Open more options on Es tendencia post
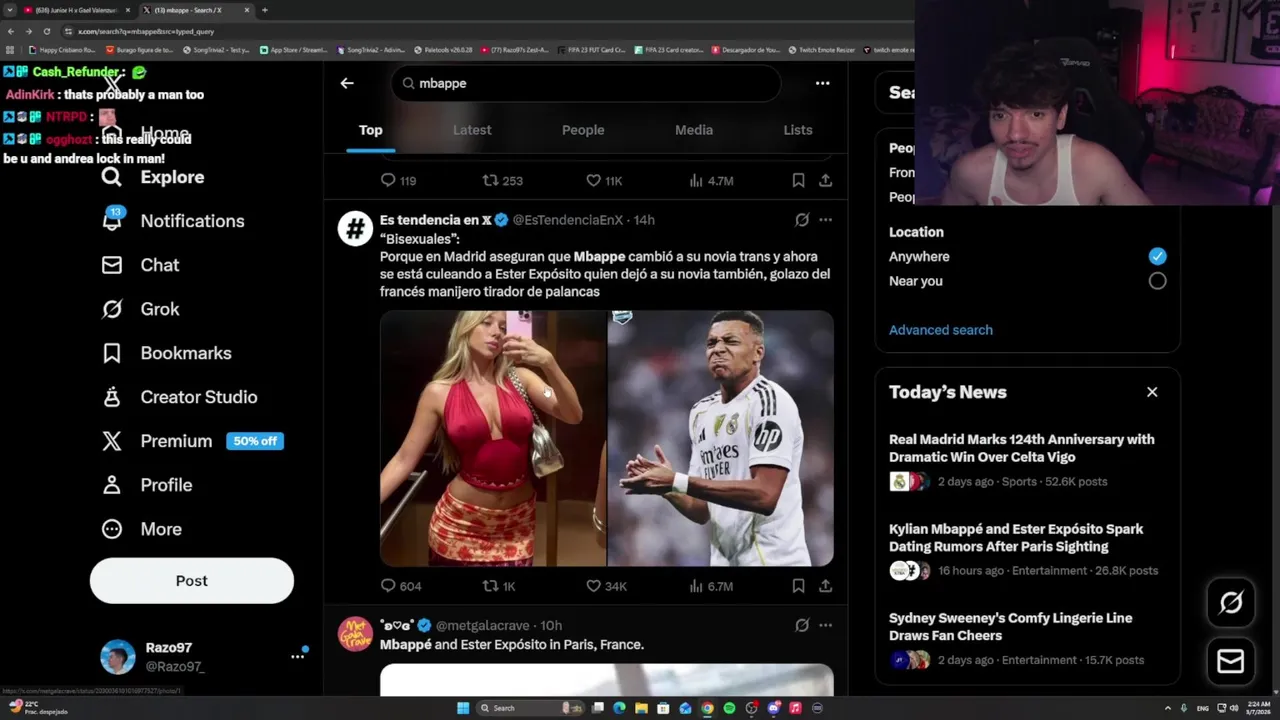Viewport: 1280px width, 720px height. point(825,220)
